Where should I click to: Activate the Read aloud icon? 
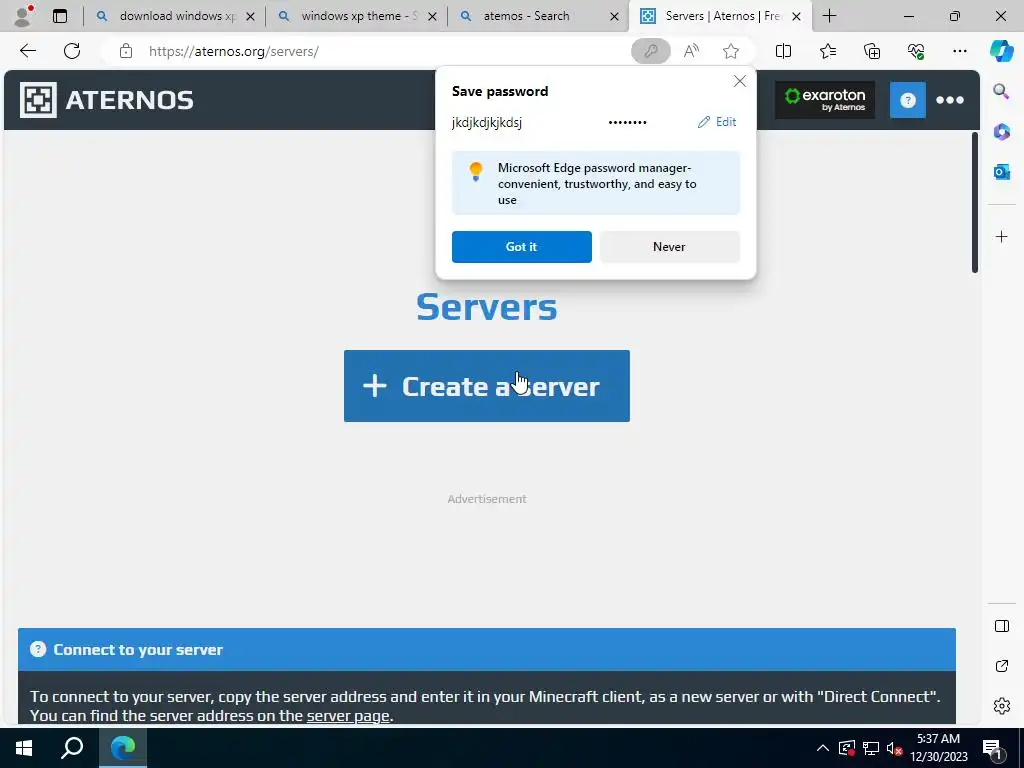[691, 51]
